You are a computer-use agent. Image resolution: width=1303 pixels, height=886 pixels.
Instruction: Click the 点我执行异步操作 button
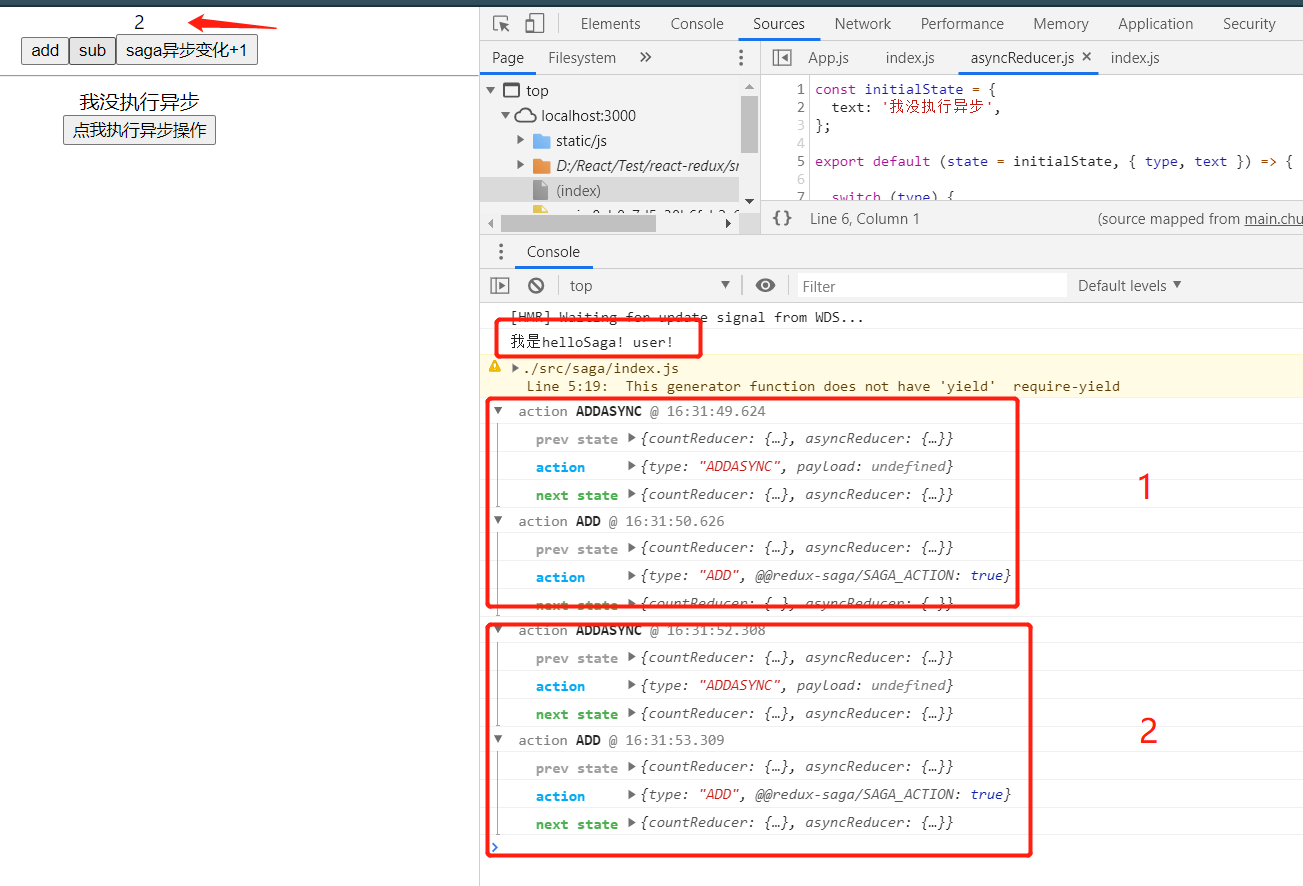[140, 130]
